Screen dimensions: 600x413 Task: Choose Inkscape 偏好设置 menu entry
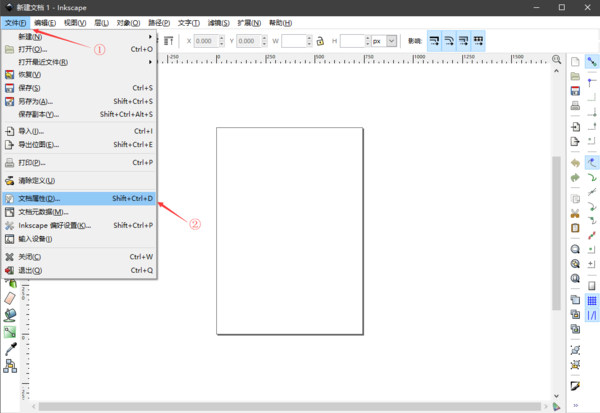[x=79, y=225]
